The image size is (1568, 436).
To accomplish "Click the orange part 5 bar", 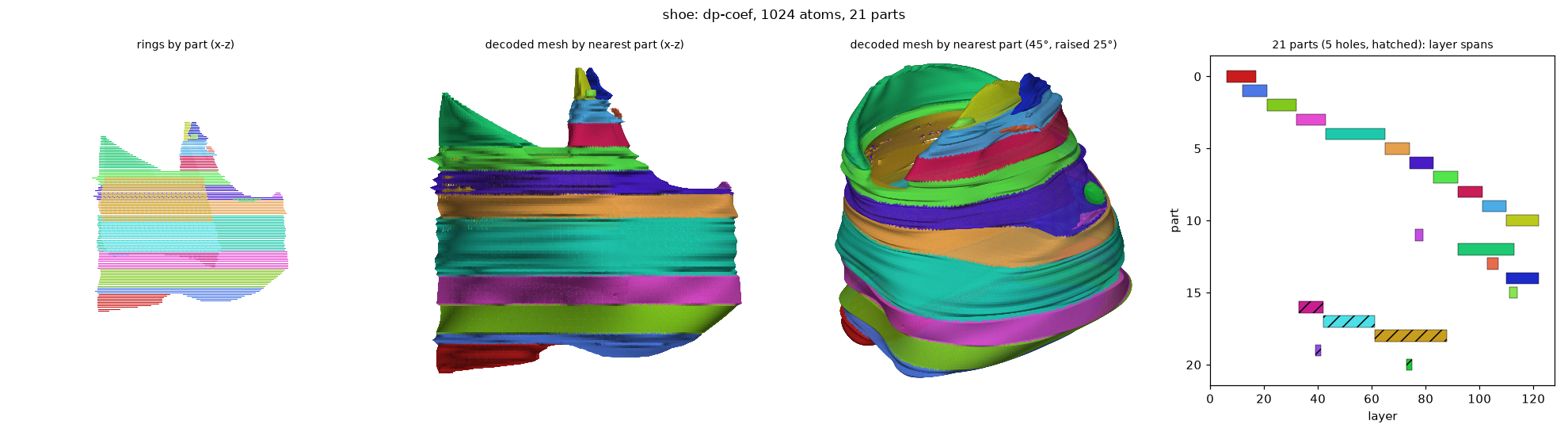I will pos(1397,148).
